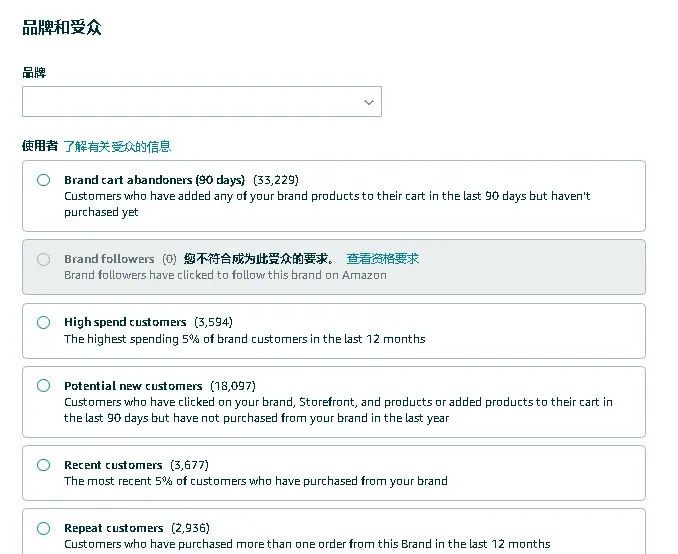Click the 品牌和受众 section heading
678x554 pixels.
click(62, 28)
